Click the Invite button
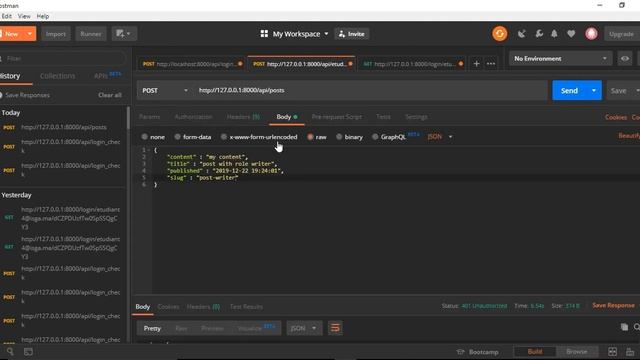 [x=351, y=34]
